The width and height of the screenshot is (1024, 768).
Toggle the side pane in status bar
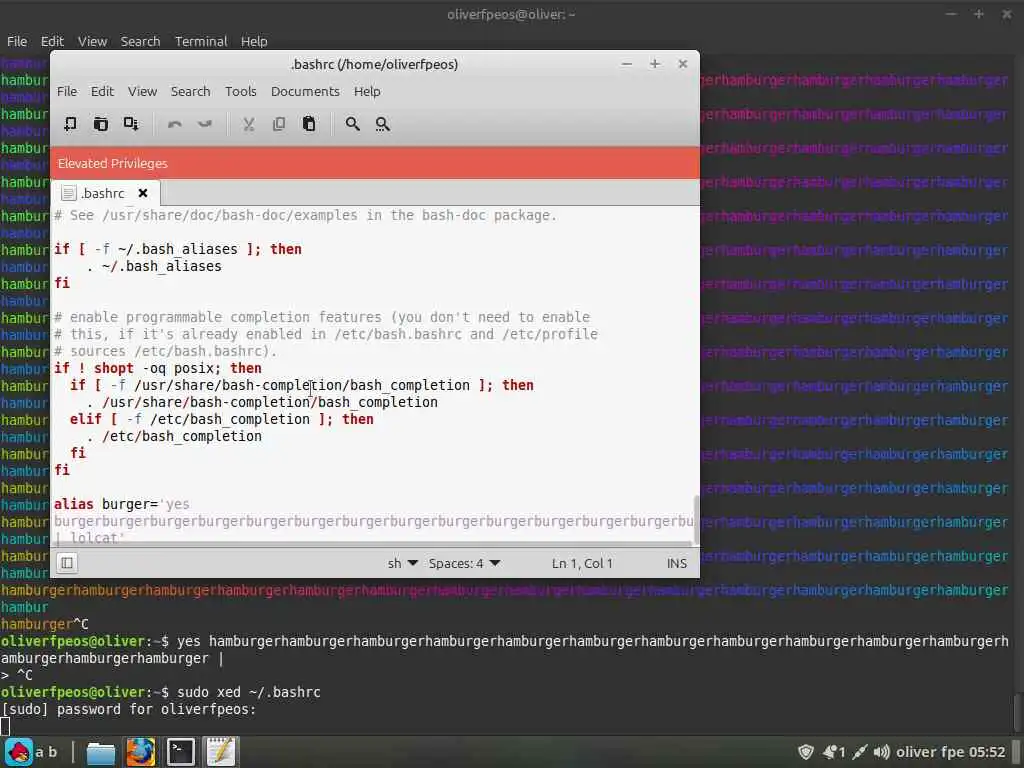coord(67,563)
